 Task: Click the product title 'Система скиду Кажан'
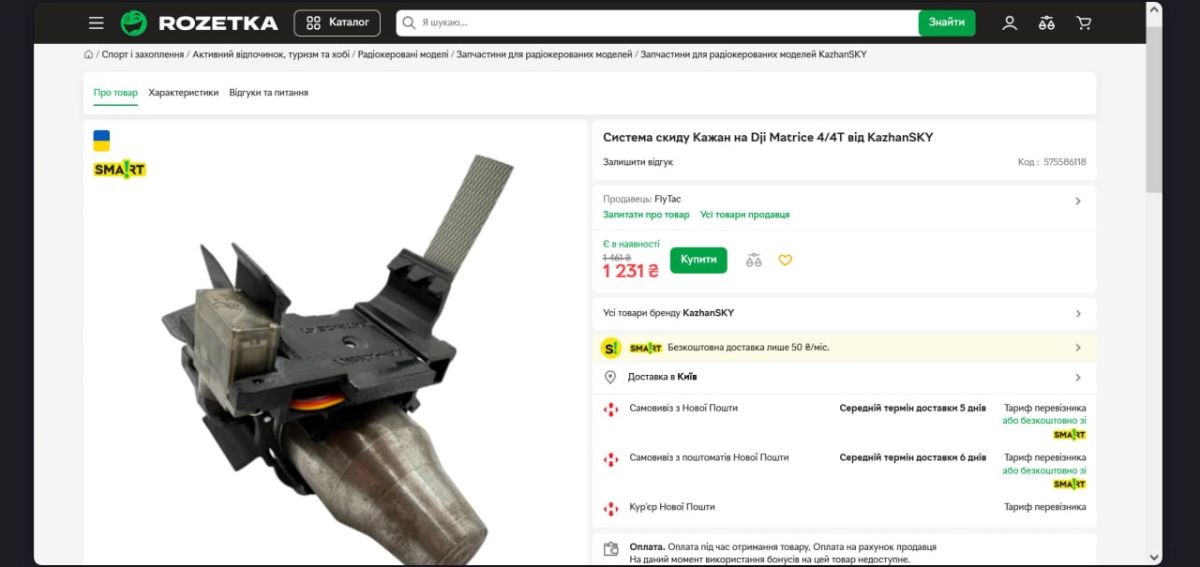768,137
